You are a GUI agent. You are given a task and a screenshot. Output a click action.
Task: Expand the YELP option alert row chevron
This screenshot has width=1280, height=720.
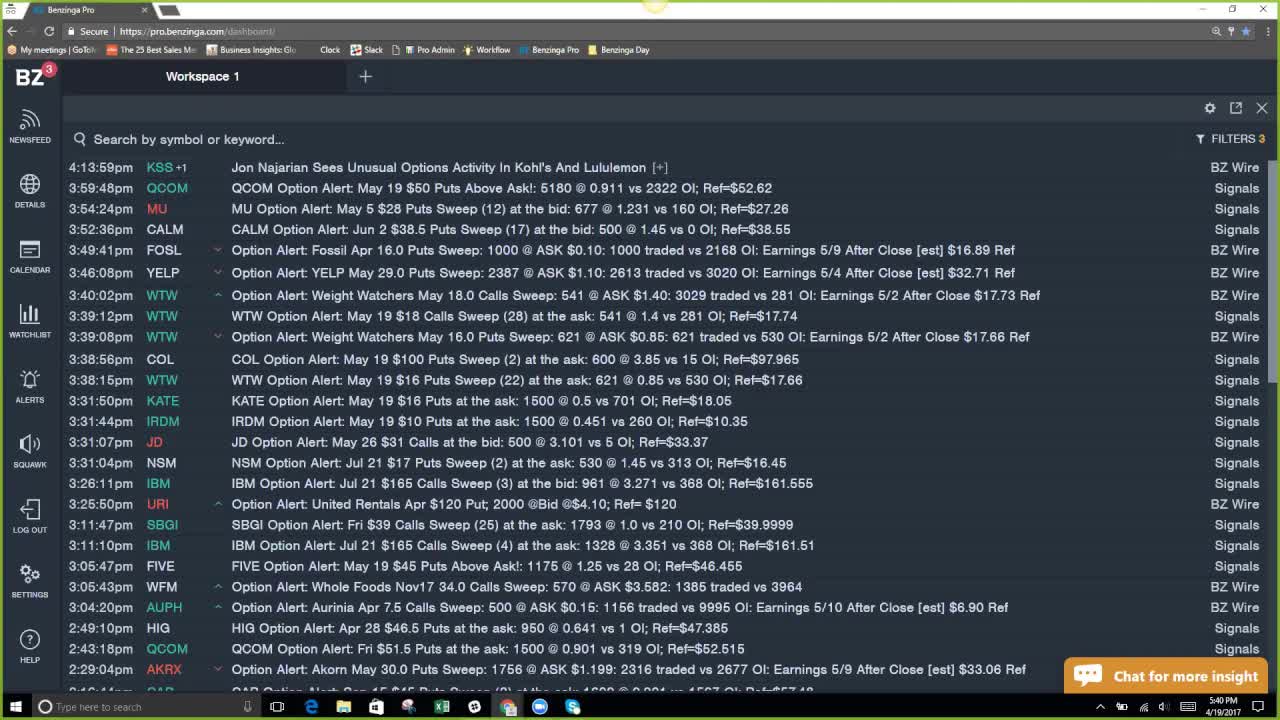(217, 272)
